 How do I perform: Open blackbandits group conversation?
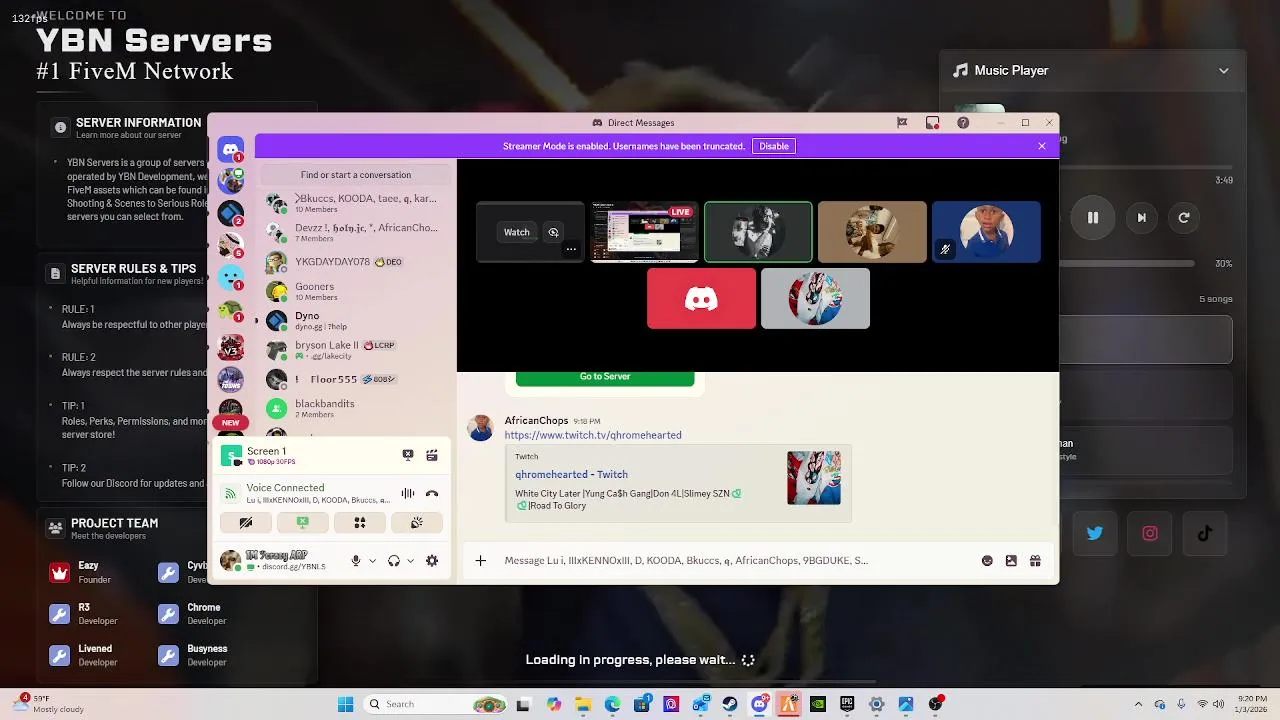pos(355,408)
